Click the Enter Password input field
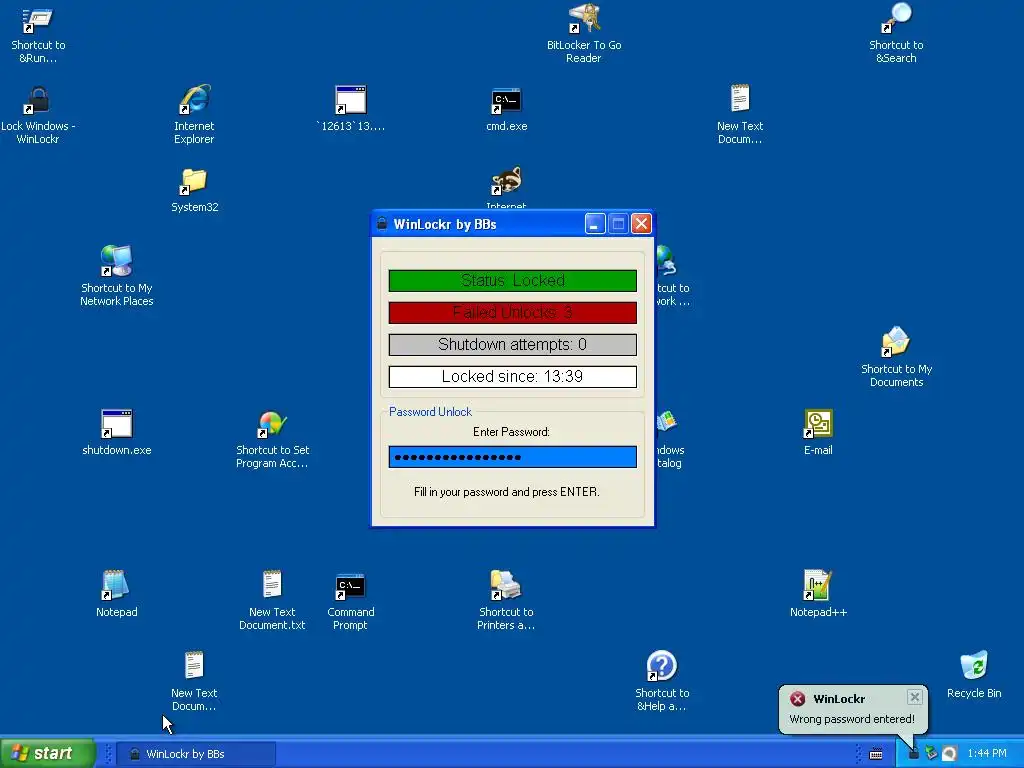The image size is (1024, 768). pos(513,457)
